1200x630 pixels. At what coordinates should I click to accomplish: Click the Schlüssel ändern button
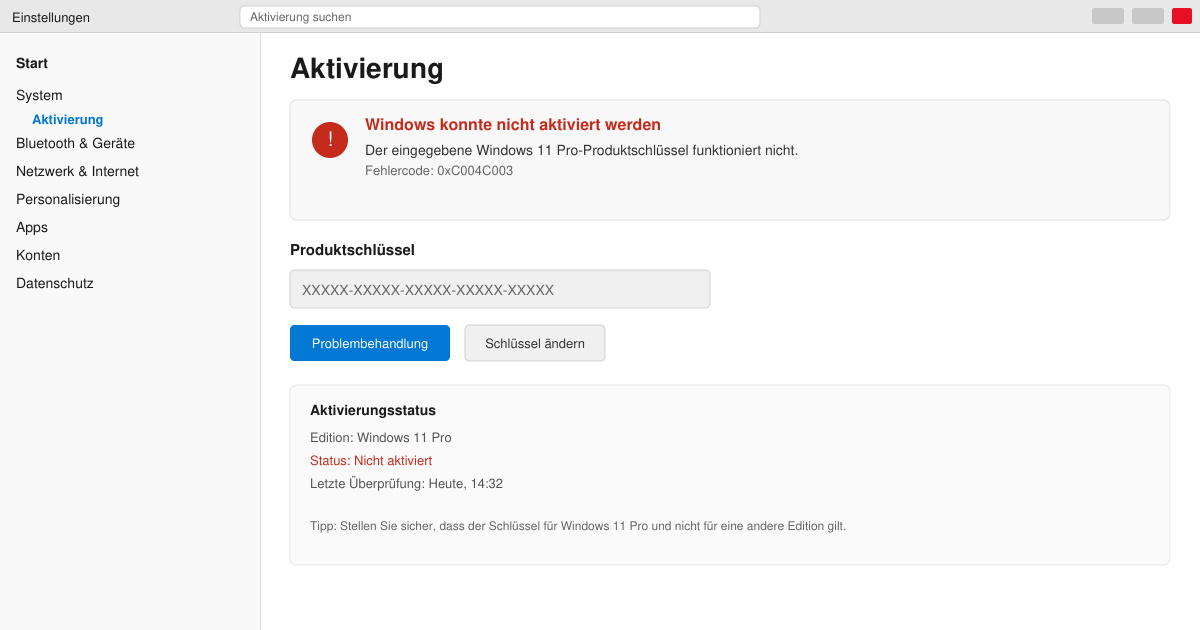[535, 343]
